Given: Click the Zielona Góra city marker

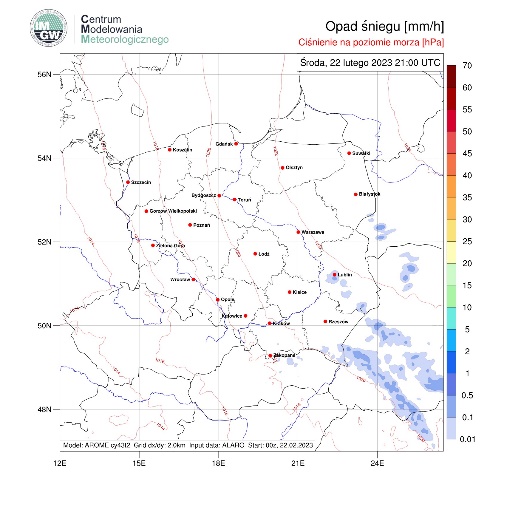Looking at the screenshot, I should [x=153, y=245].
